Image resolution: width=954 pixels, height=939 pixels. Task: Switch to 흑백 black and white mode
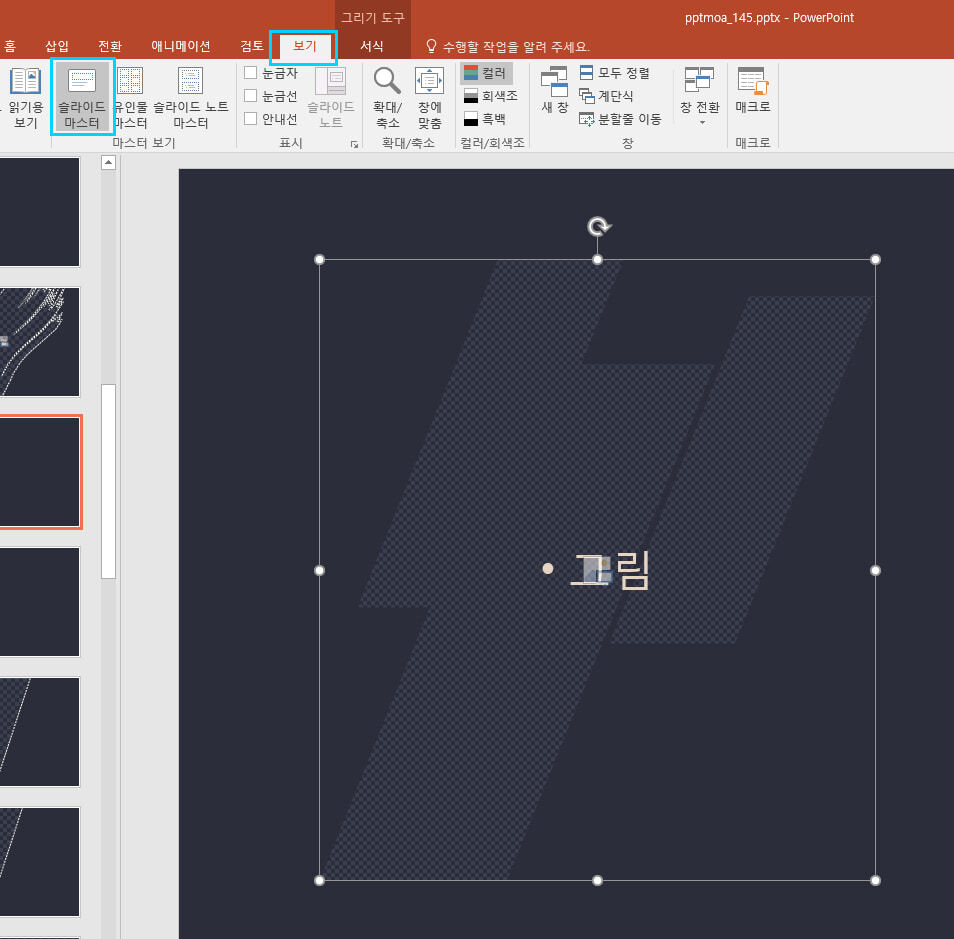pos(484,119)
